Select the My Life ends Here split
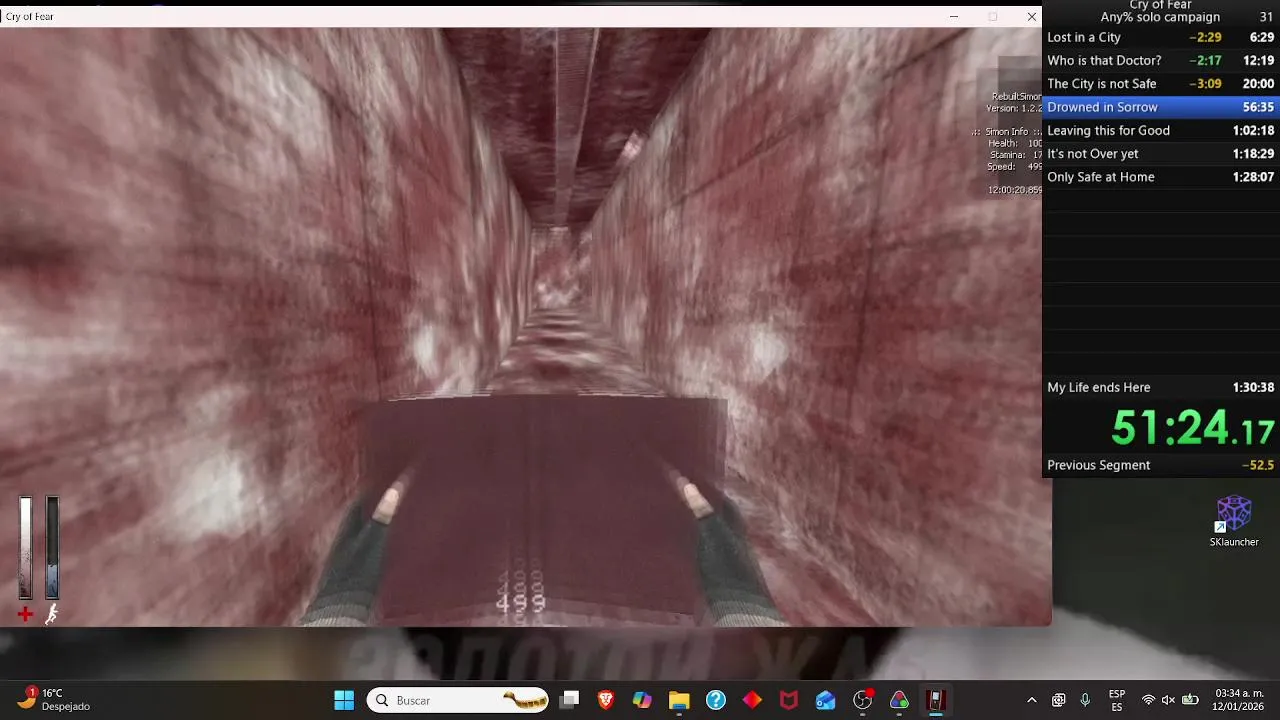The height and width of the screenshot is (720, 1280). [1160, 387]
